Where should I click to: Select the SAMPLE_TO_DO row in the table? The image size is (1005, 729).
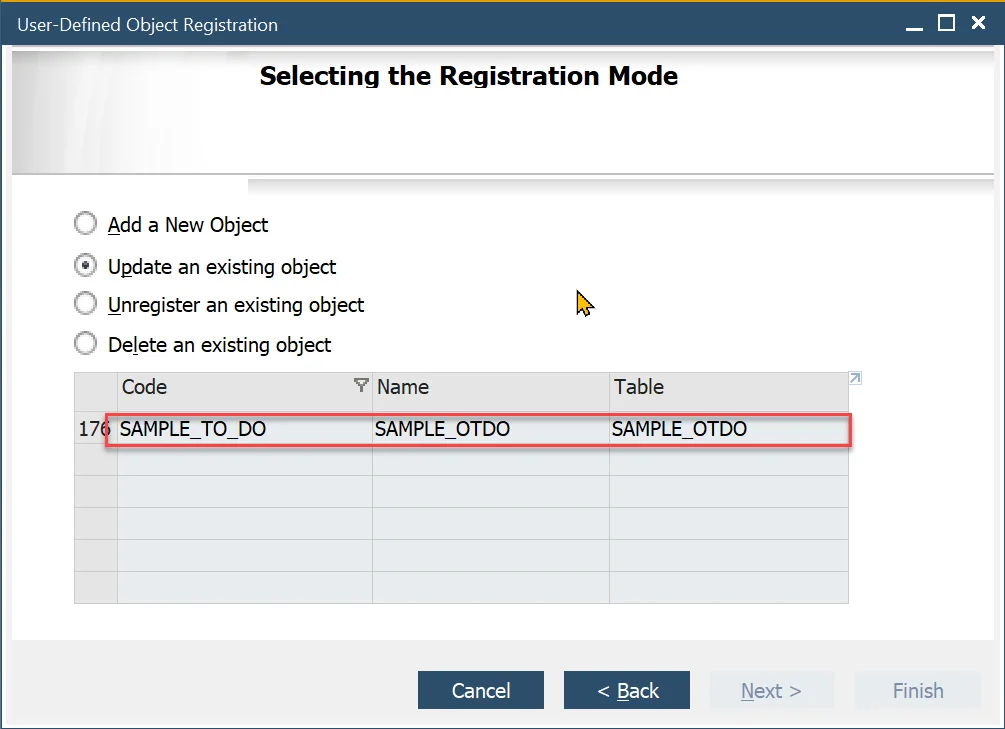[480, 428]
